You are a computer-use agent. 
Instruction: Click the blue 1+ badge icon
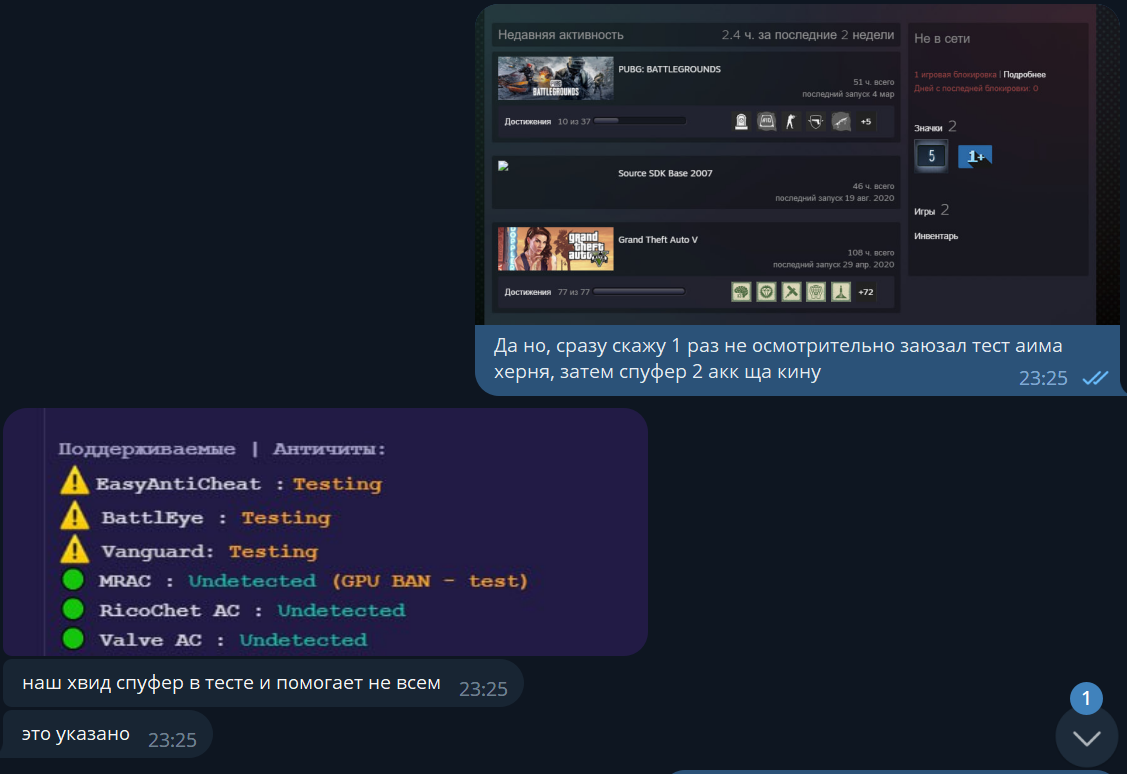click(975, 157)
